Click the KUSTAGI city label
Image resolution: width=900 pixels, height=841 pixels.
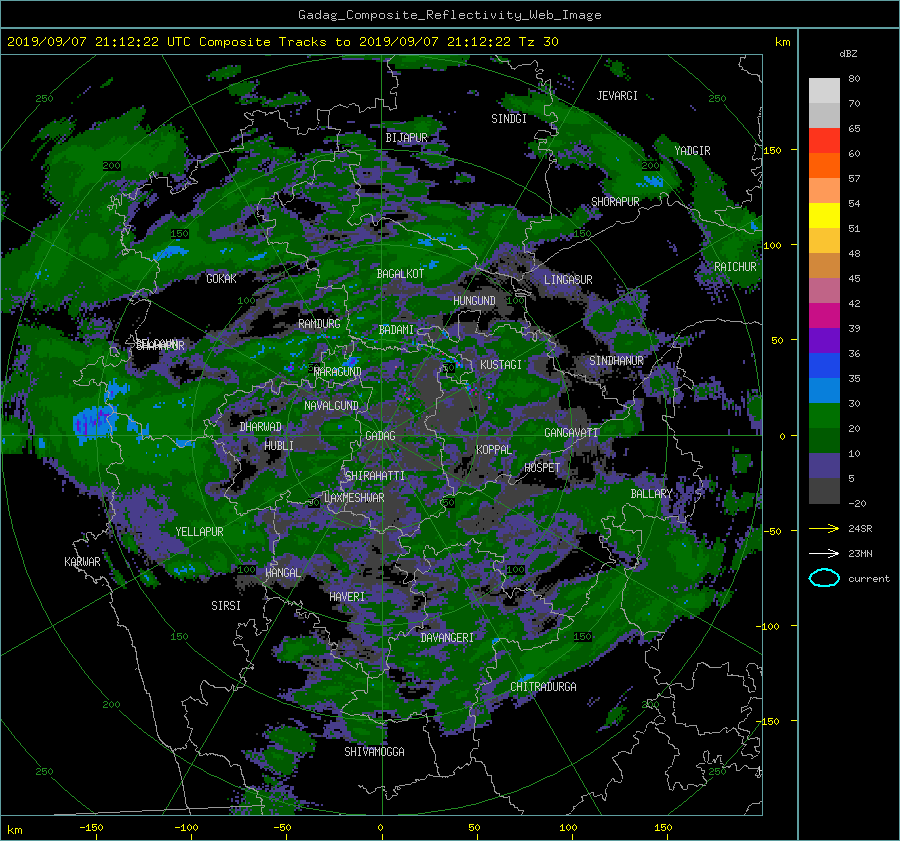point(501,365)
